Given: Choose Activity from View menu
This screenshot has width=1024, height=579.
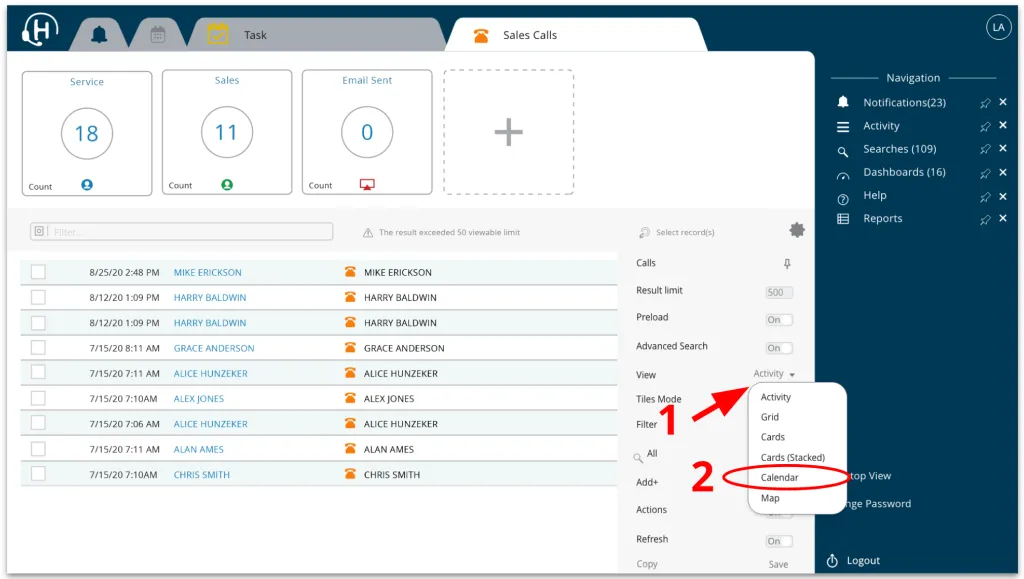Looking at the screenshot, I should [x=776, y=397].
